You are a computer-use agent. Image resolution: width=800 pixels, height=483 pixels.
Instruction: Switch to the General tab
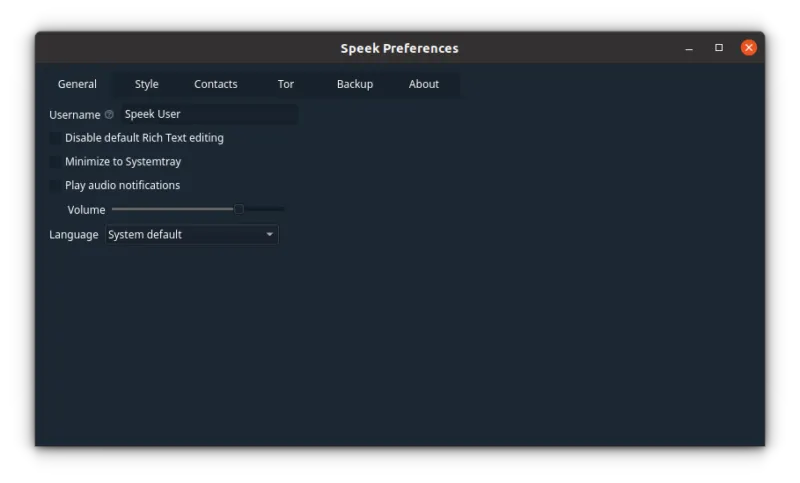[77, 84]
